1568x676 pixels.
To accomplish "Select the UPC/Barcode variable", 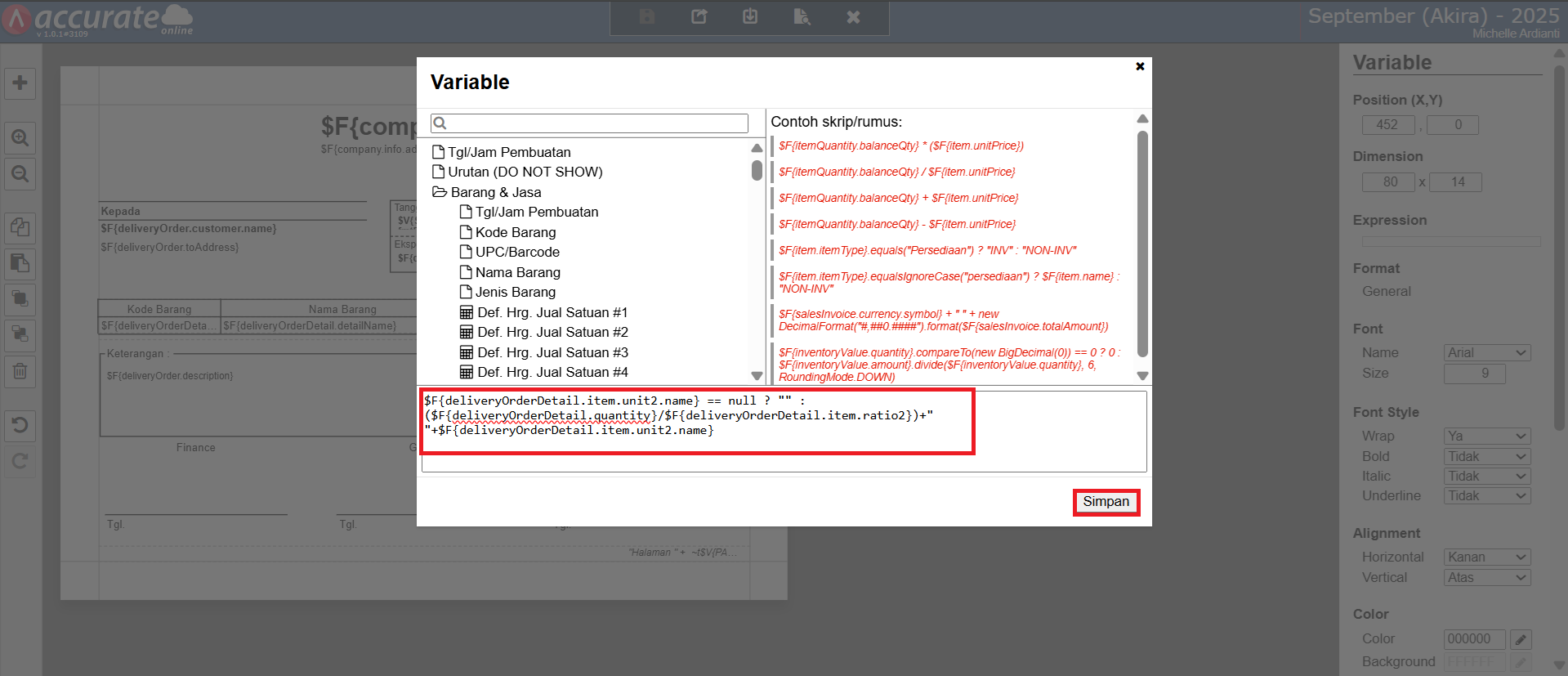I will click(x=517, y=253).
